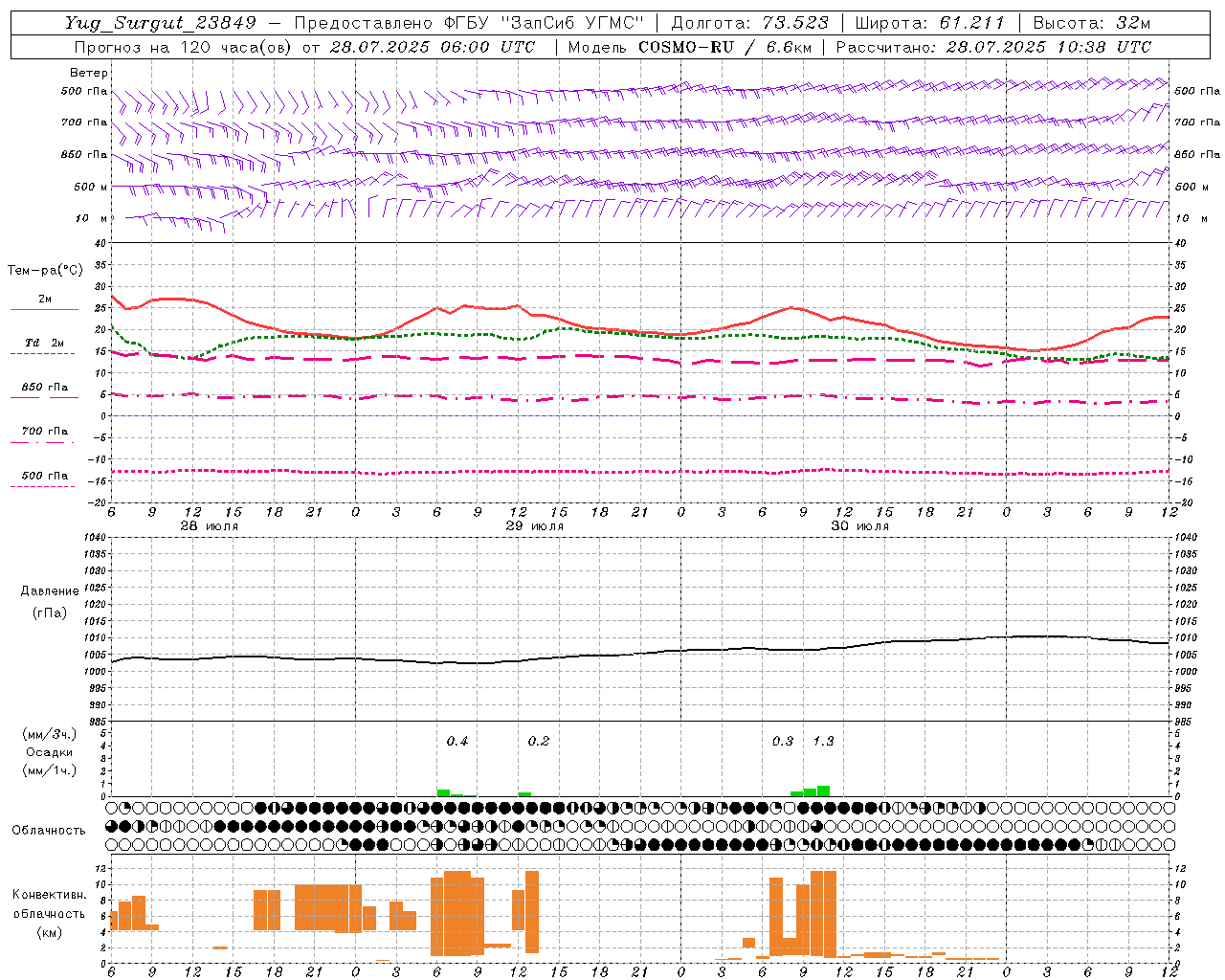The width and height of the screenshot is (1225, 980).
Task: Click the provider text ФГБУ "ЗапСиб УГМС"
Action: [x=545, y=23]
